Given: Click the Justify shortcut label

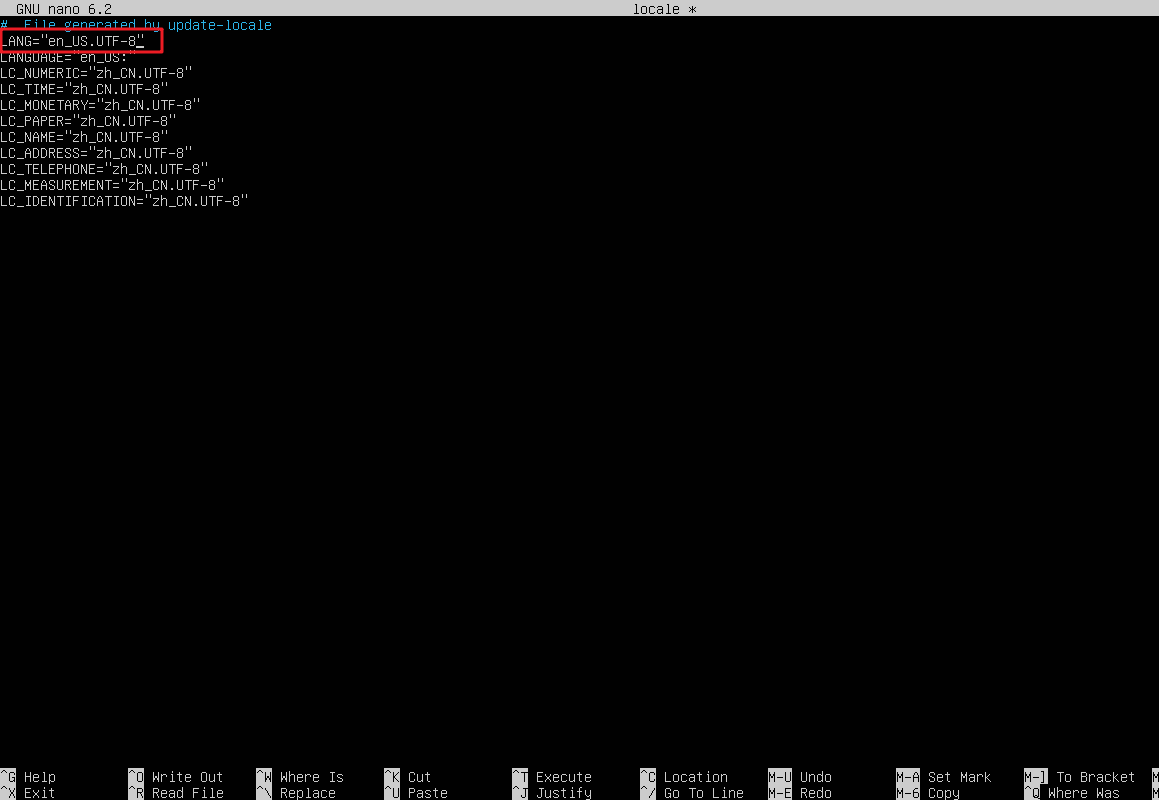Looking at the screenshot, I should click(x=563, y=793).
